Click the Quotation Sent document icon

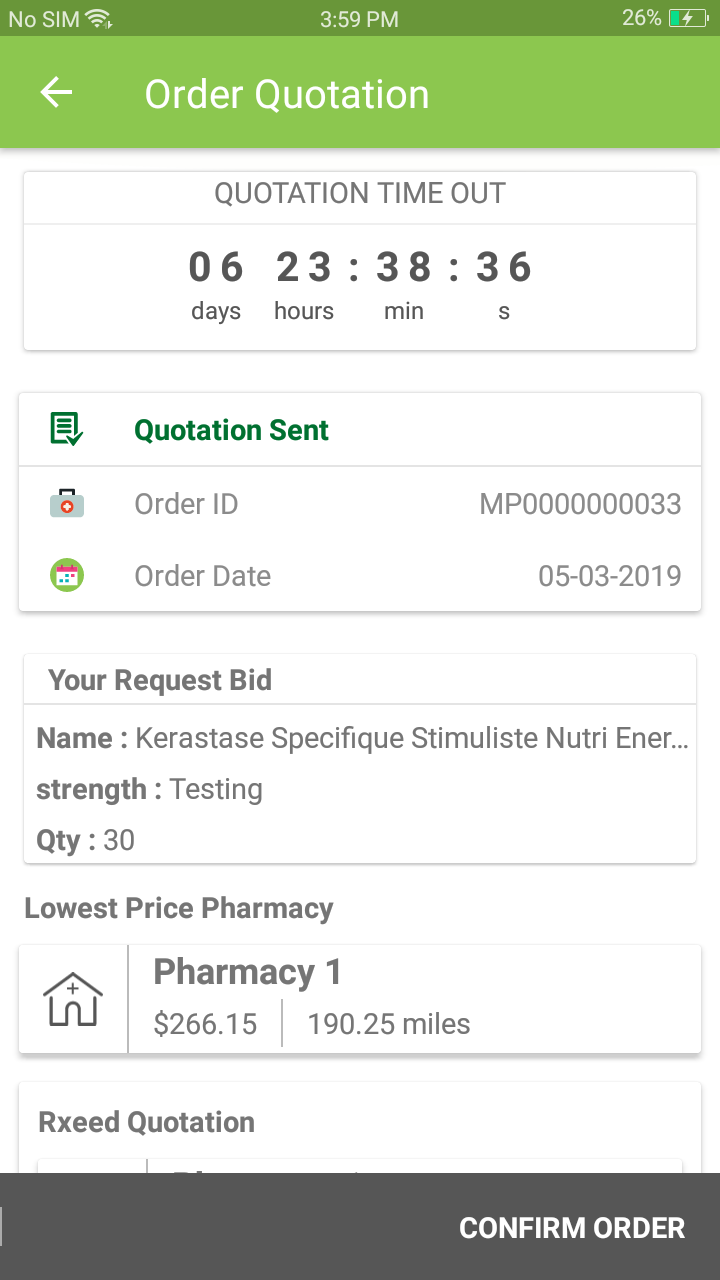[x=66, y=430]
